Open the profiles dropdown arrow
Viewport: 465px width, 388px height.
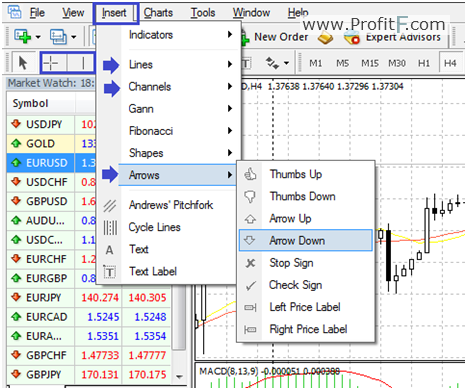[x=74, y=37]
